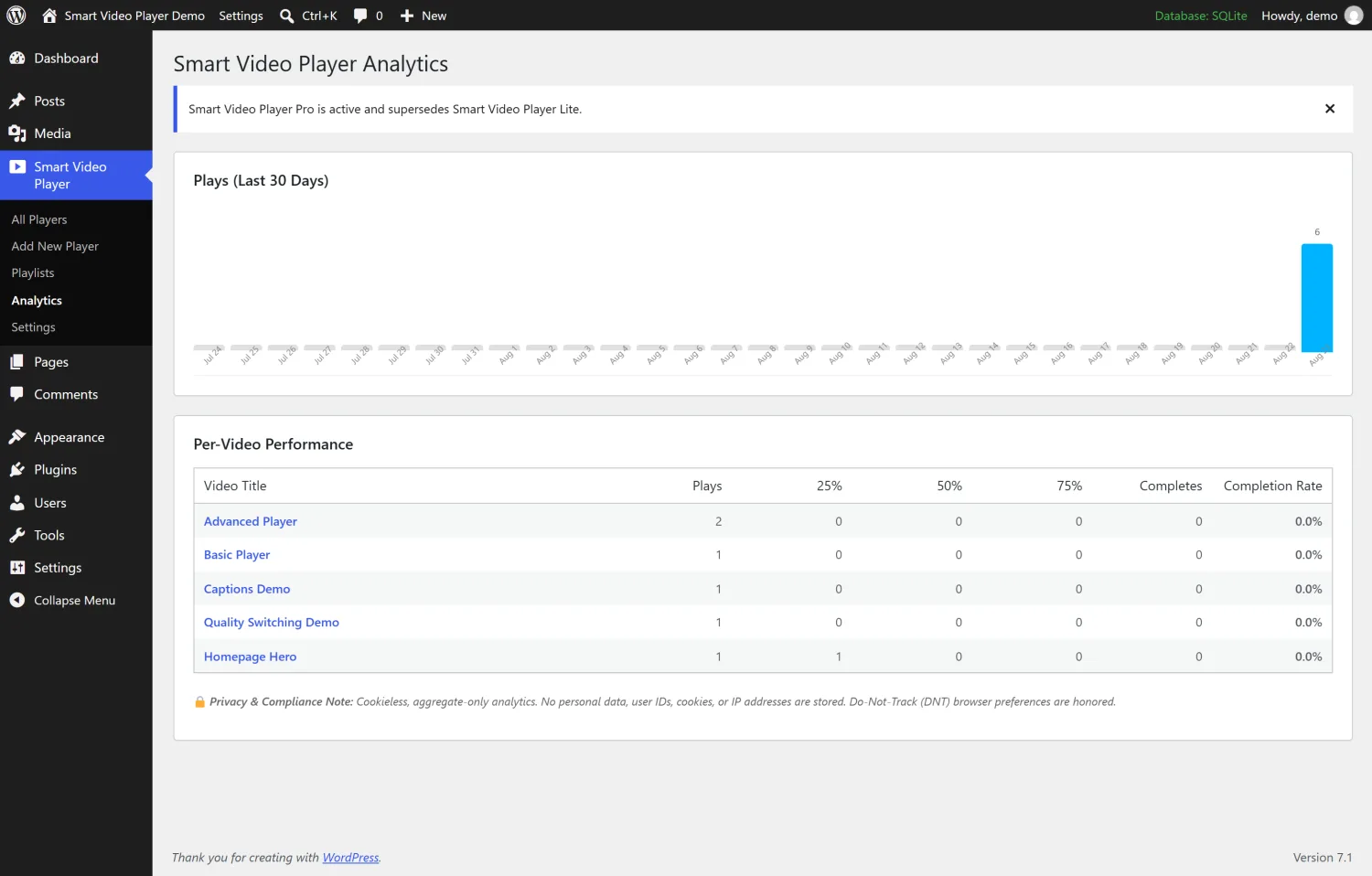Viewport: 1372px width, 876px height.
Task: Open Playlists submenu item
Action: coord(33,273)
